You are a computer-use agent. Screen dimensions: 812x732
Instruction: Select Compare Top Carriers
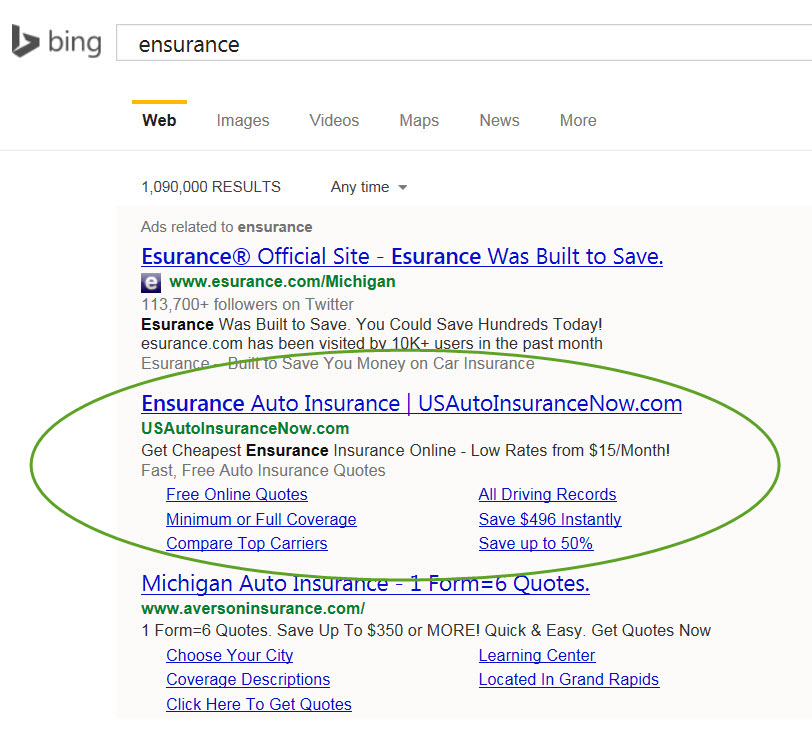tap(246, 543)
